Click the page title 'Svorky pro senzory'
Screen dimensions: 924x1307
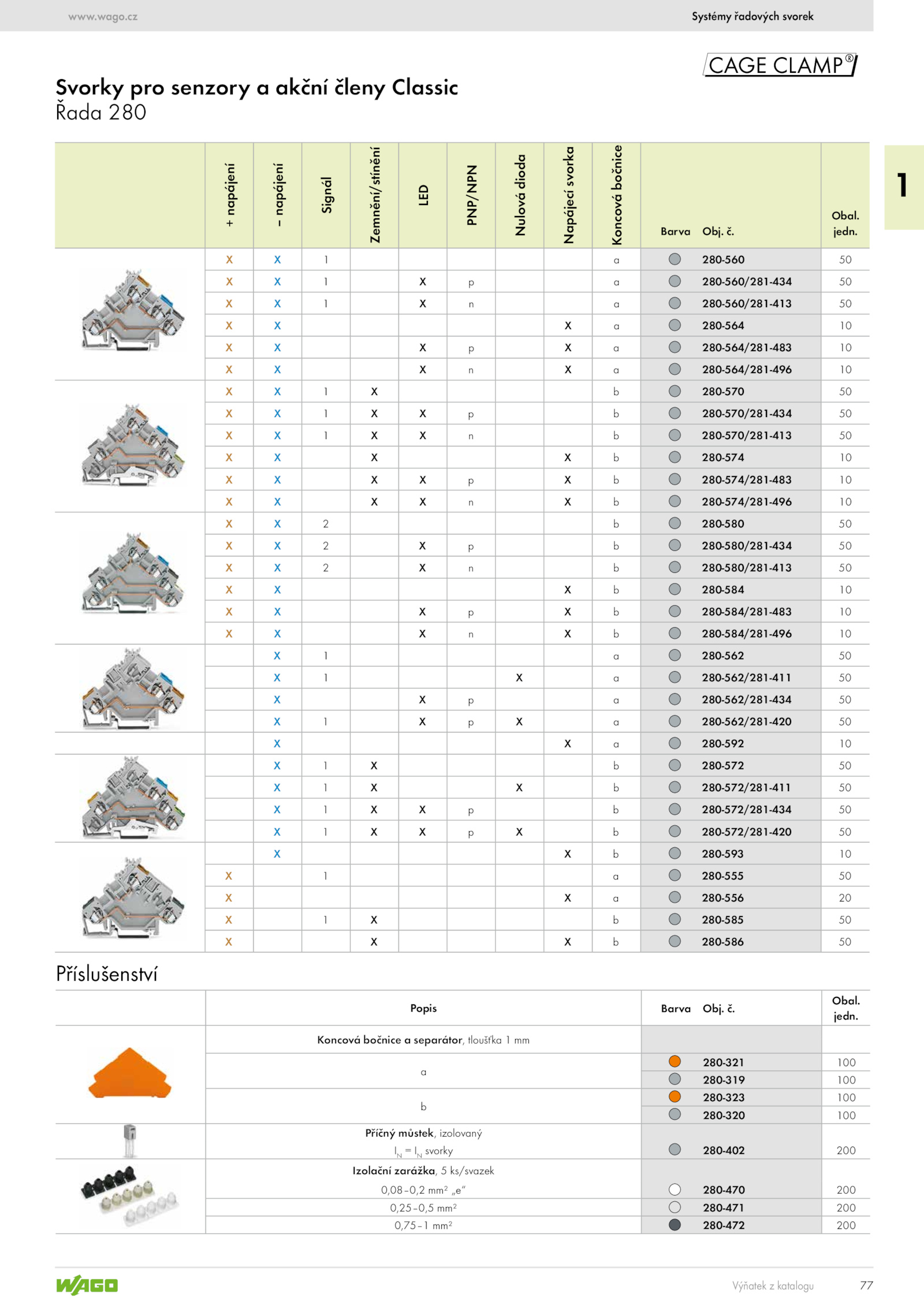[257, 88]
